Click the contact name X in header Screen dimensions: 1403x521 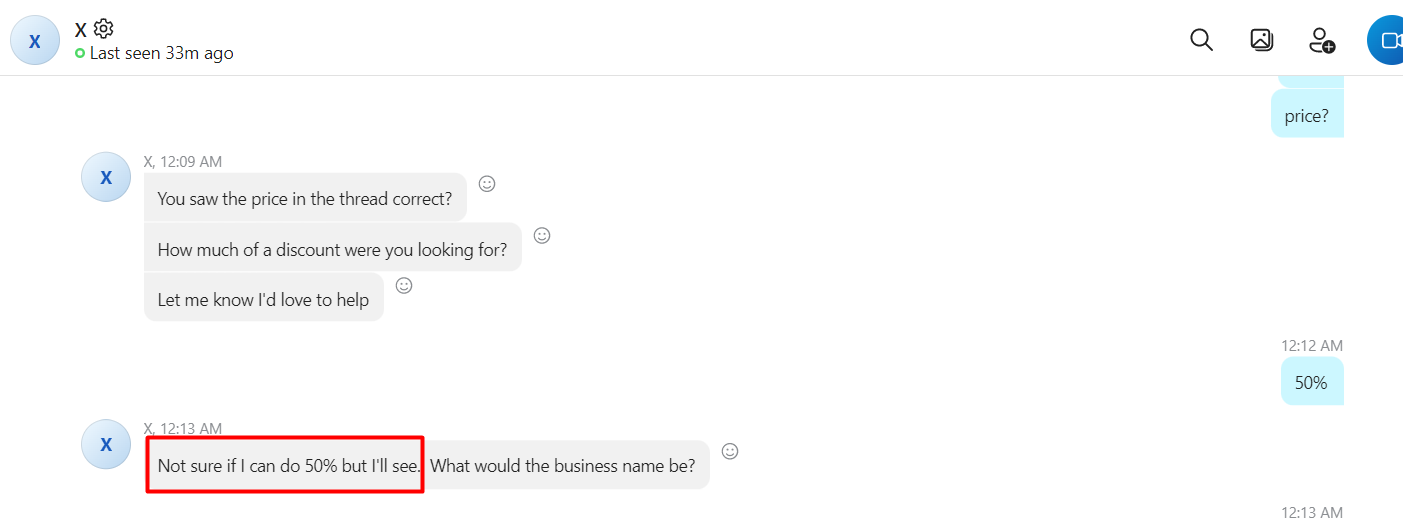pyautogui.click(x=81, y=30)
